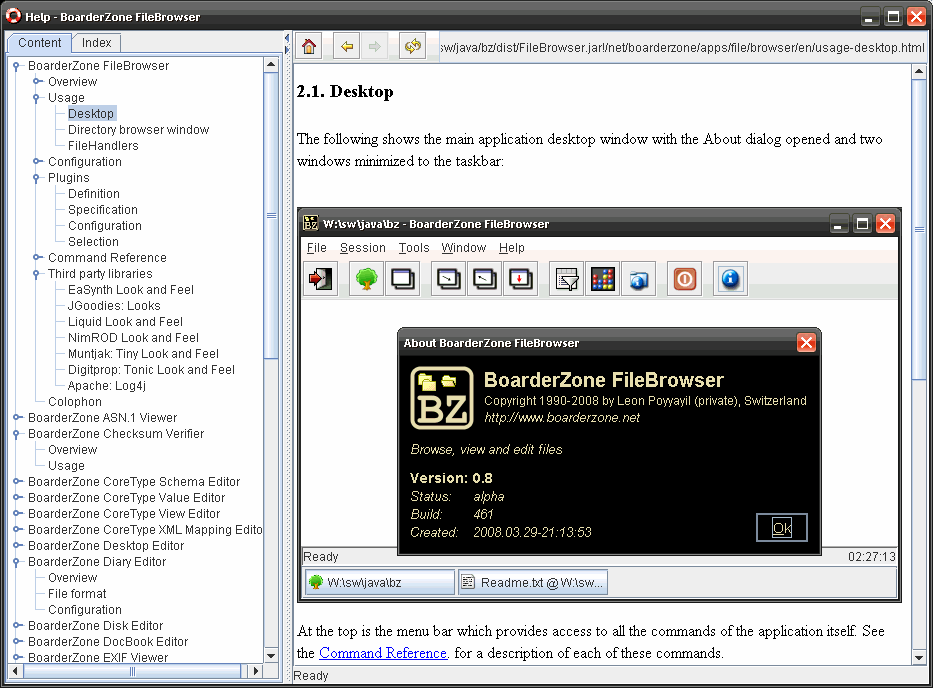Expand the BoarderZone ASN.1 Viewer node
This screenshot has height=688, width=933.
tap(17, 417)
